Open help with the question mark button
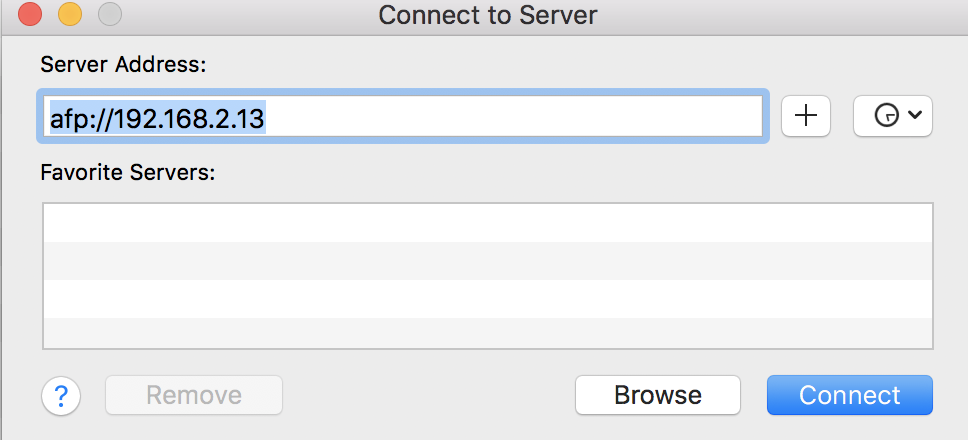Screen dimensions: 968x440 coord(61,396)
